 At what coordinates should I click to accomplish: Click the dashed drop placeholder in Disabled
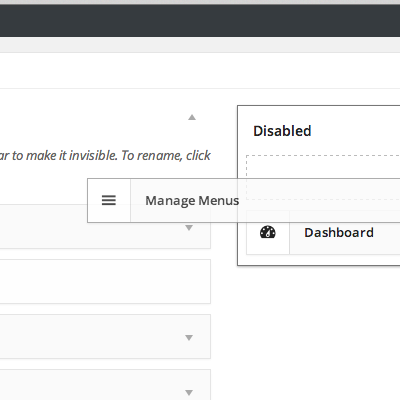click(323, 166)
